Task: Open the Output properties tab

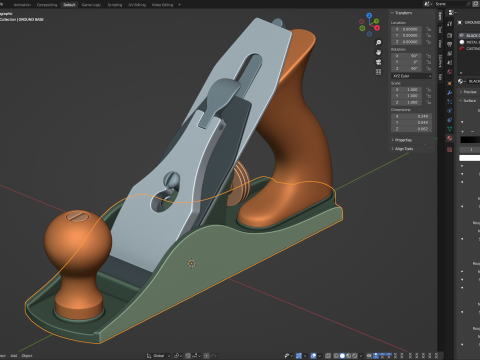Action: pos(450,44)
